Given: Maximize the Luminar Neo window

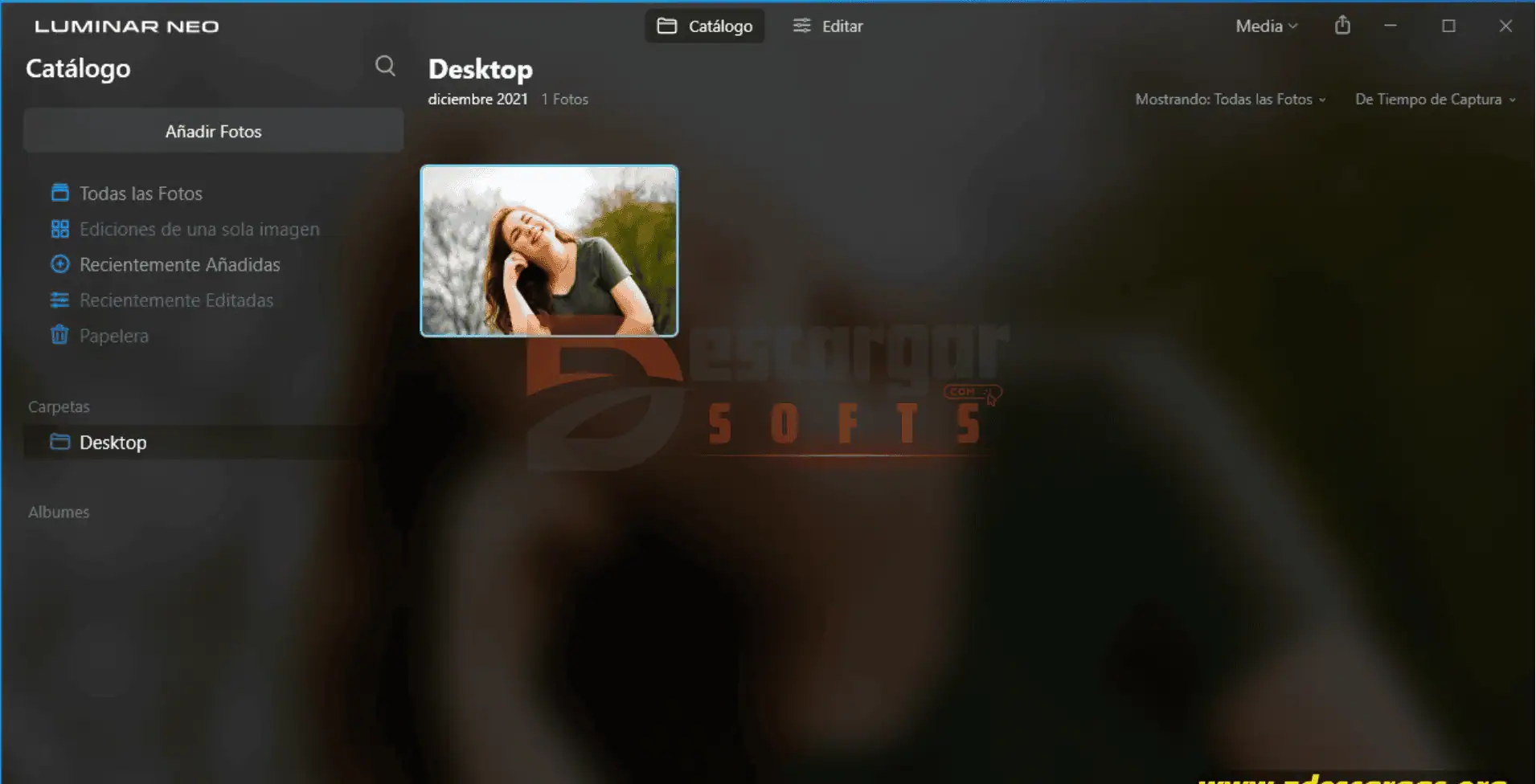Looking at the screenshot, I should point(1448,26).
